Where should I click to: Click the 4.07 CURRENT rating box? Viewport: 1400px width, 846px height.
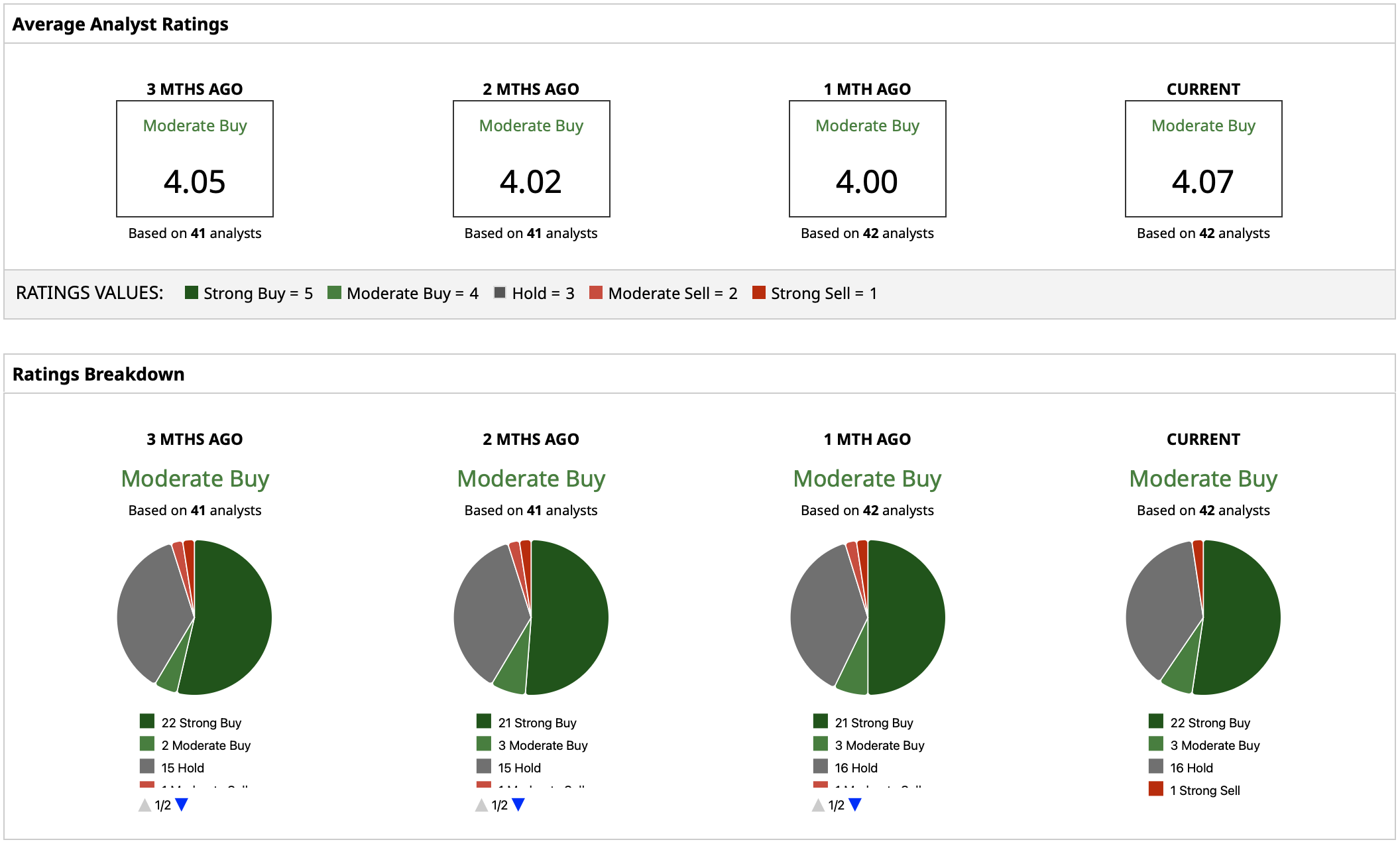coord(1203,159)
